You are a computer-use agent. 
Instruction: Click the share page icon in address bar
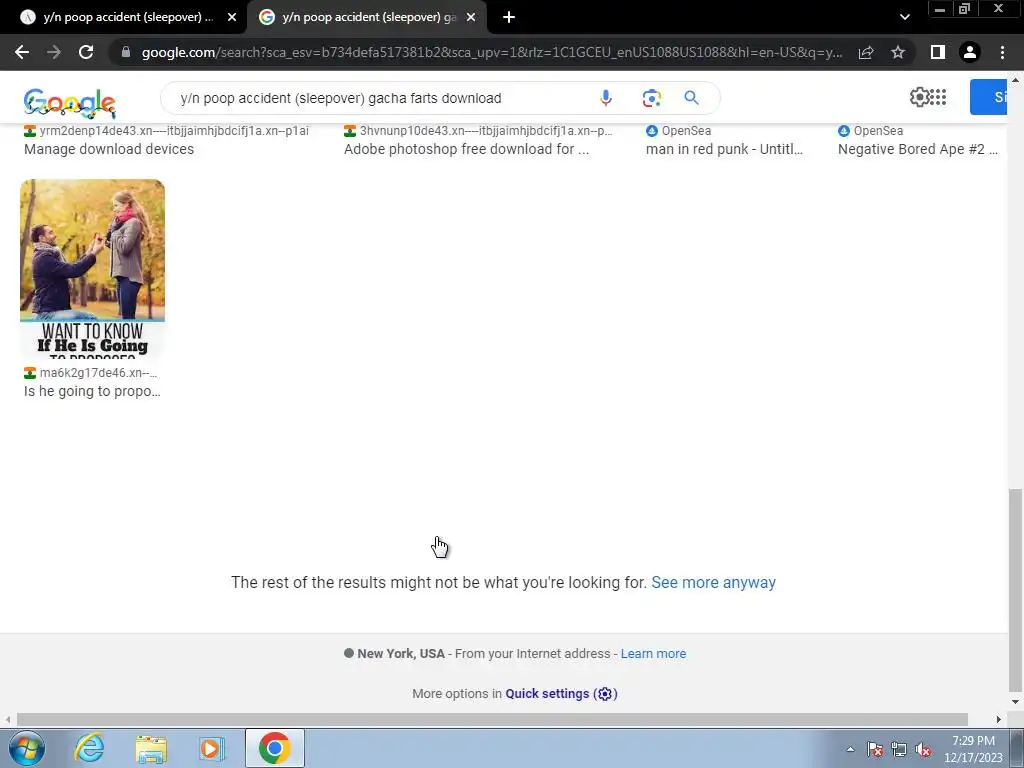pos(866,52)
